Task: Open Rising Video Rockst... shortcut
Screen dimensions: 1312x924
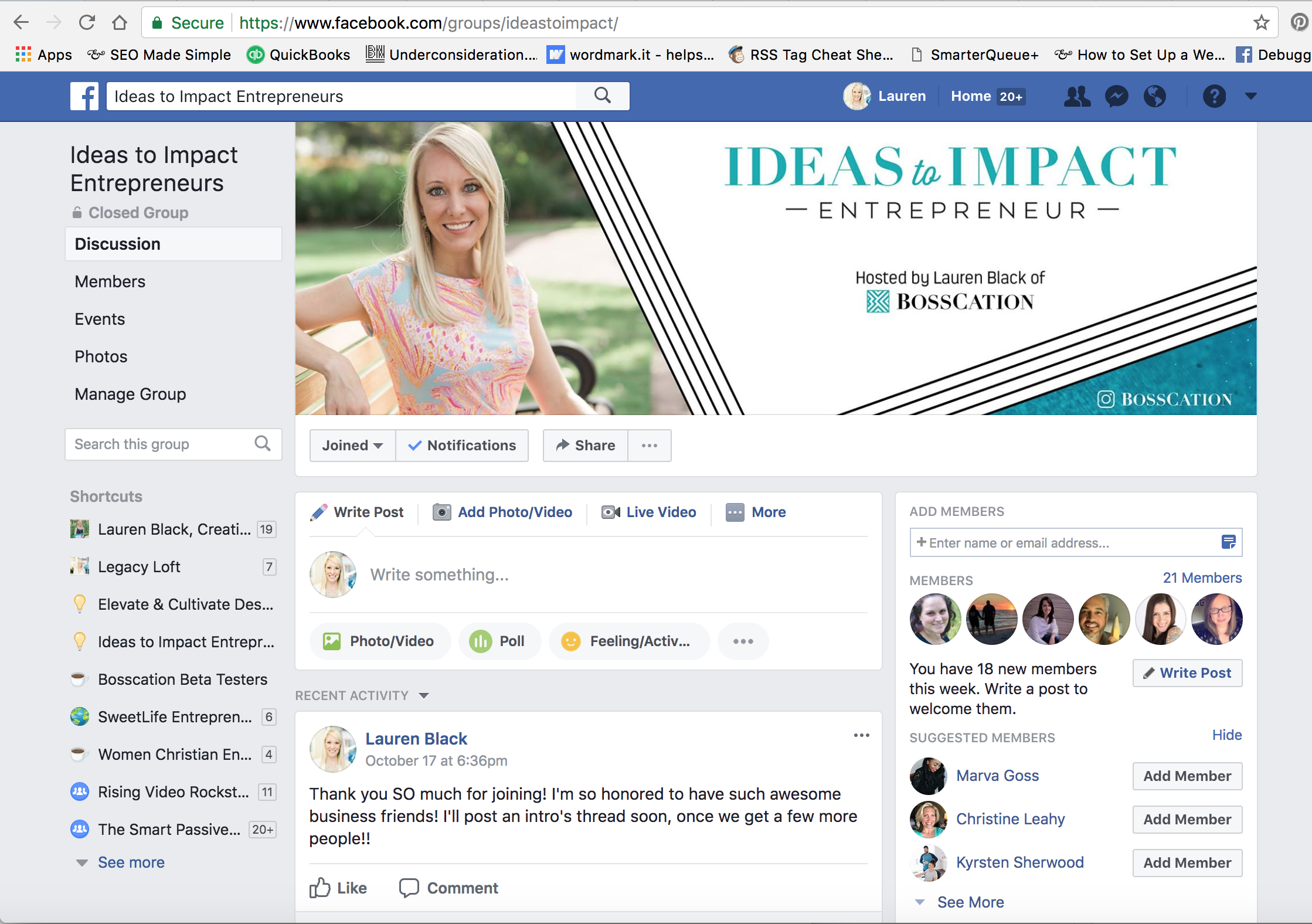Action: [173, 792]
